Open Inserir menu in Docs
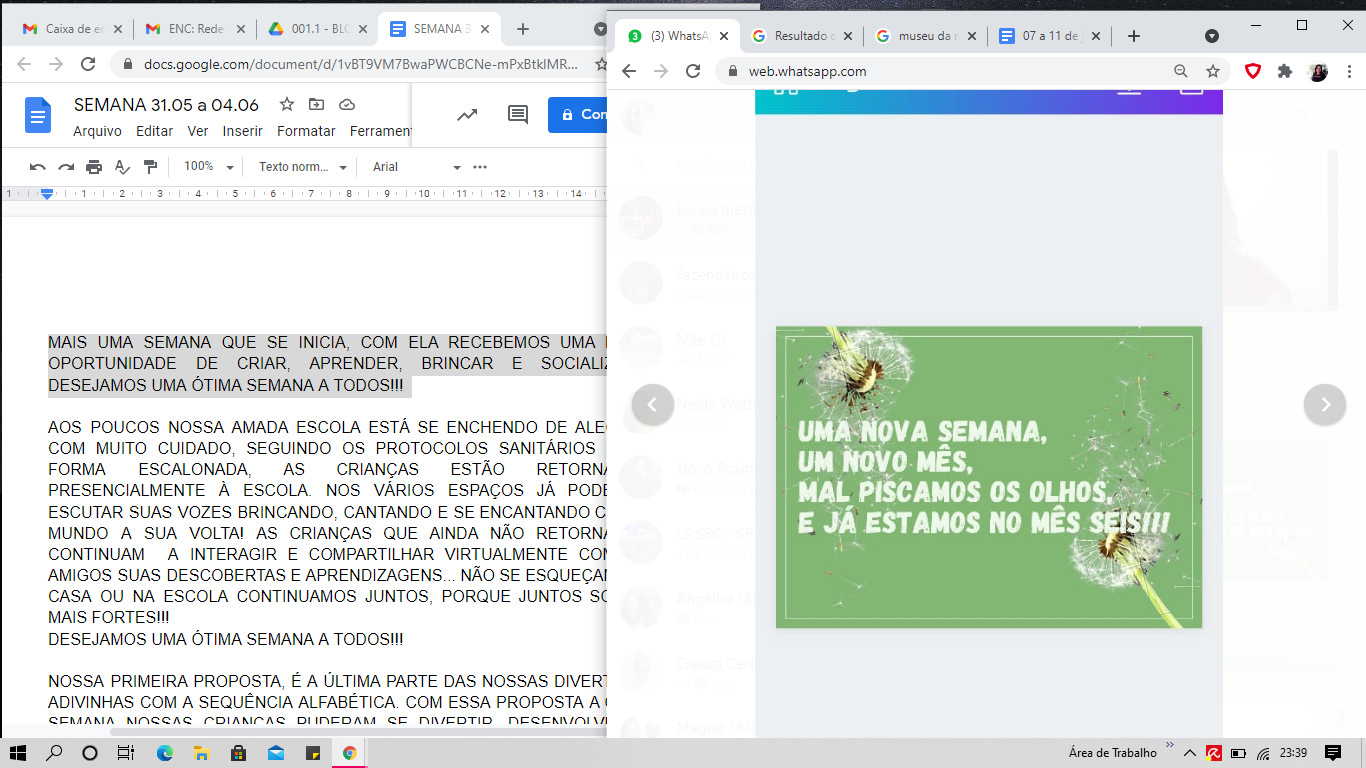 point(242,131)
